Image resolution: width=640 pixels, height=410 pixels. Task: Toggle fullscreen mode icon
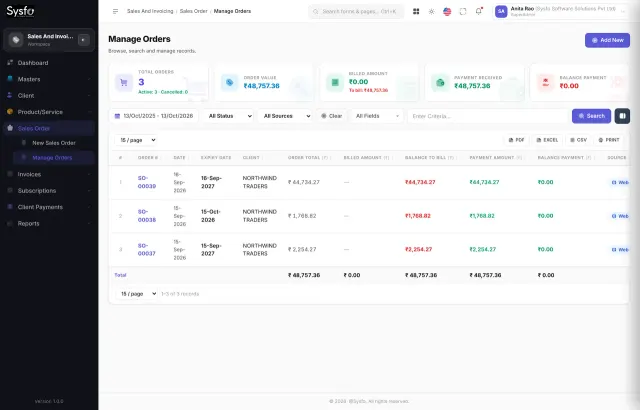463,11
